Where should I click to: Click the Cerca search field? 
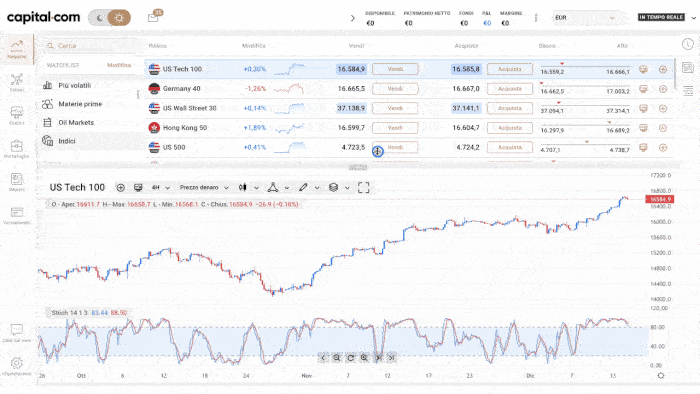(92, 46)
